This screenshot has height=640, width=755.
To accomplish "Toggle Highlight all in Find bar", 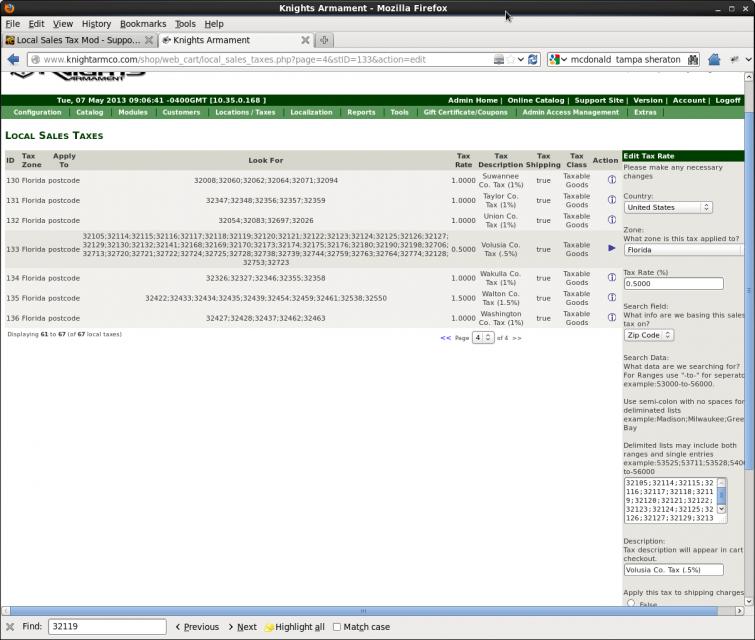I will pos(295,627).
